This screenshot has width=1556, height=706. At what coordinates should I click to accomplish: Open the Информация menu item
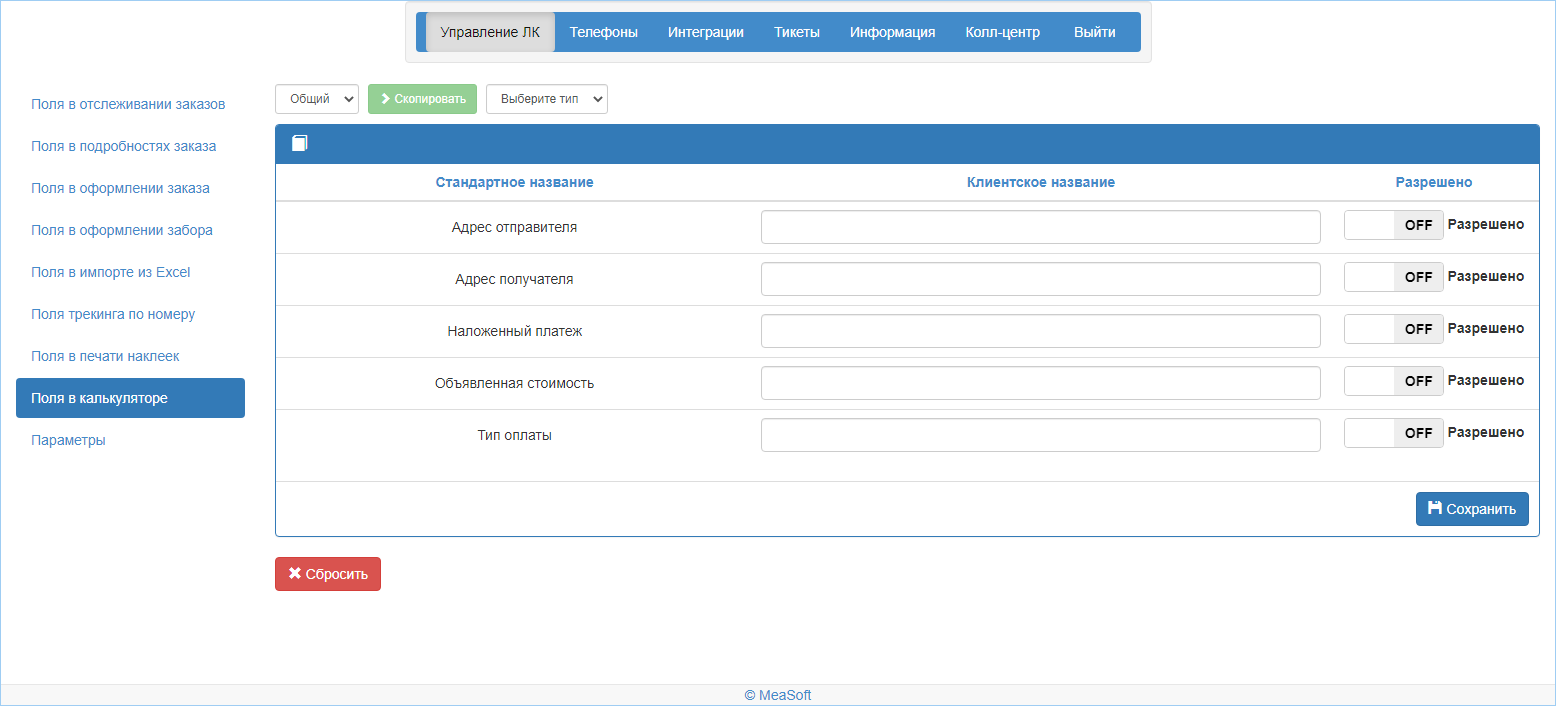(893, 32)
